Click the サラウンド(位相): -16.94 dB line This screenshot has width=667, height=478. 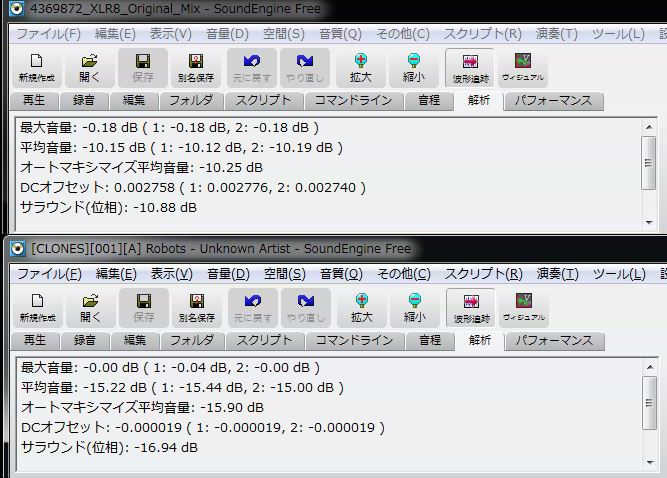click(x=109, y=447)
